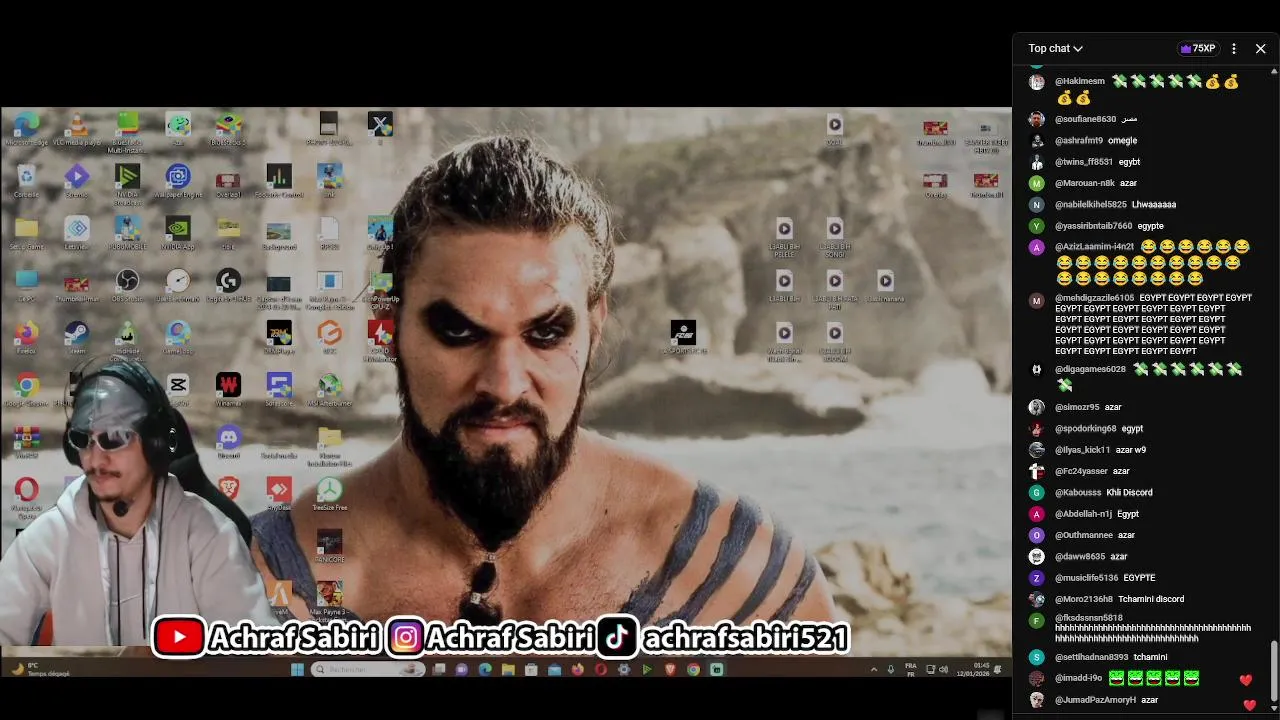Open OBS Studio from the desktop

pos(127,285)
